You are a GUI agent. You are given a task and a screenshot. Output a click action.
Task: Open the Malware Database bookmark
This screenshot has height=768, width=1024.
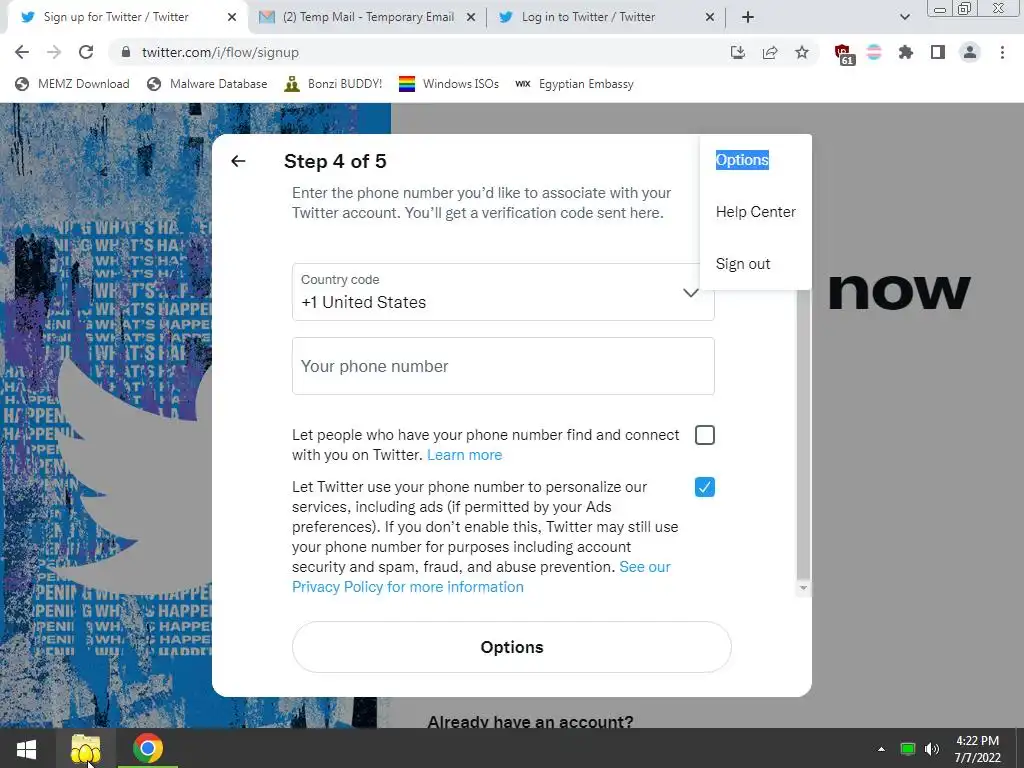(208, 84)
